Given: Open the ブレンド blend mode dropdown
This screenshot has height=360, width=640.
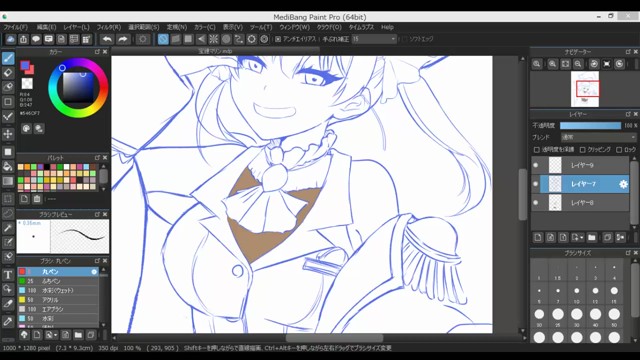Looking at the screenshot, I should (x=598, y=137).
